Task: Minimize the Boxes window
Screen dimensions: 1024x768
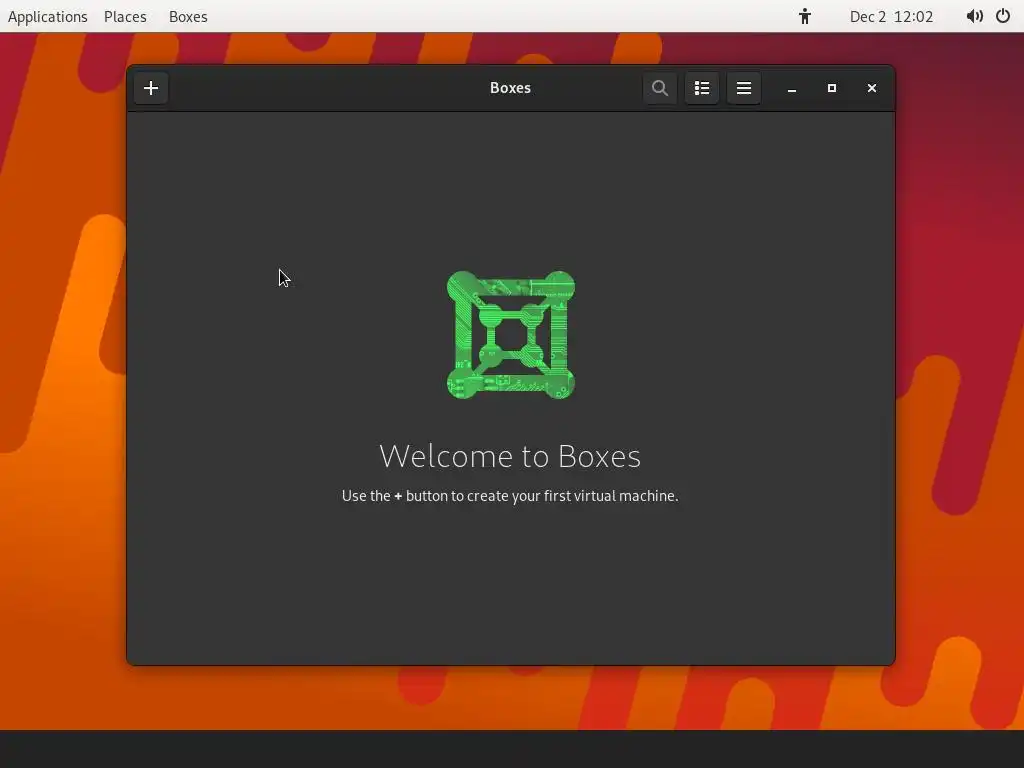Action: point(792,88)
